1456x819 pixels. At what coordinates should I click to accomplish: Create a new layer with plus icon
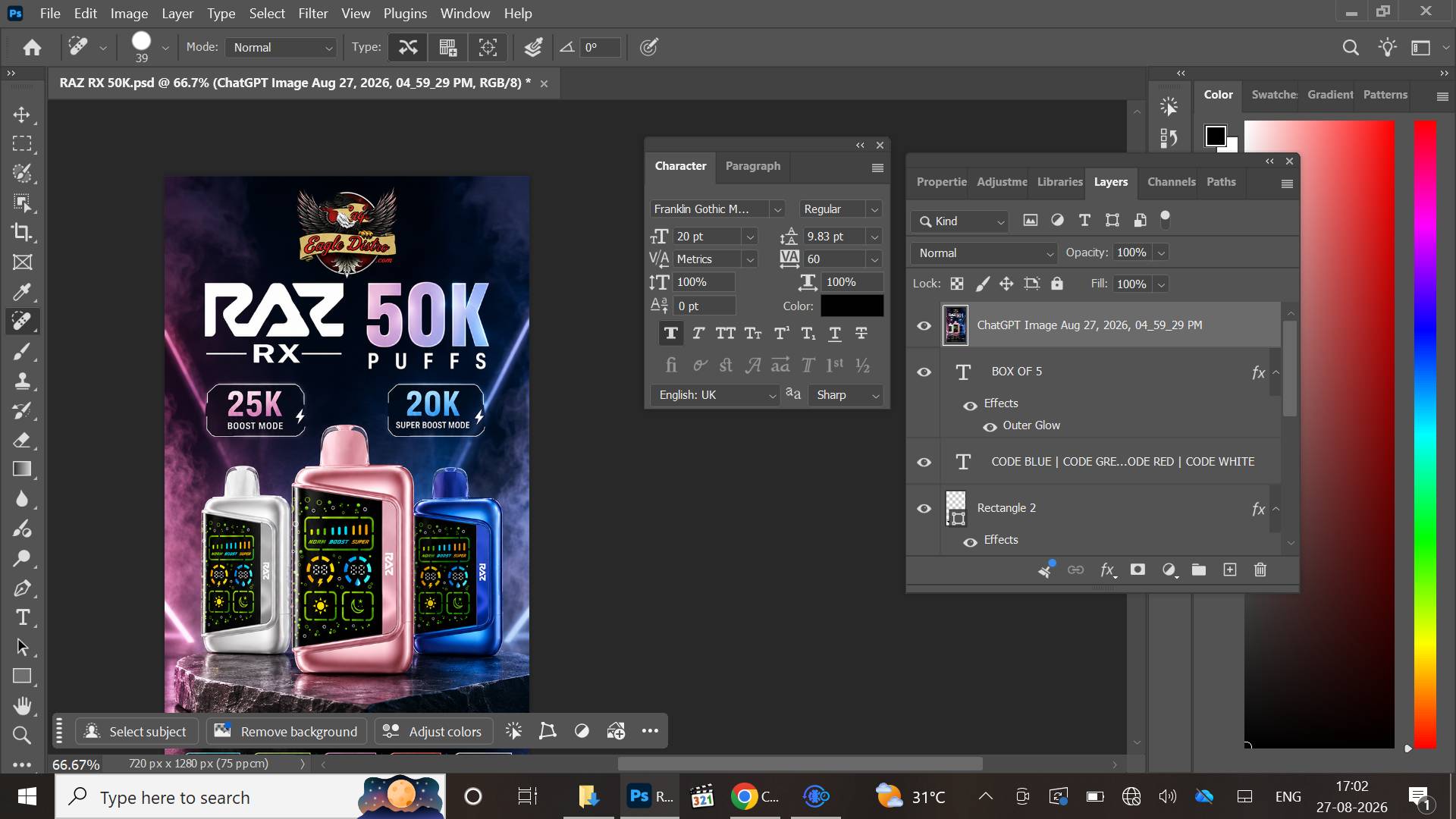click(x=1230, y=570)
